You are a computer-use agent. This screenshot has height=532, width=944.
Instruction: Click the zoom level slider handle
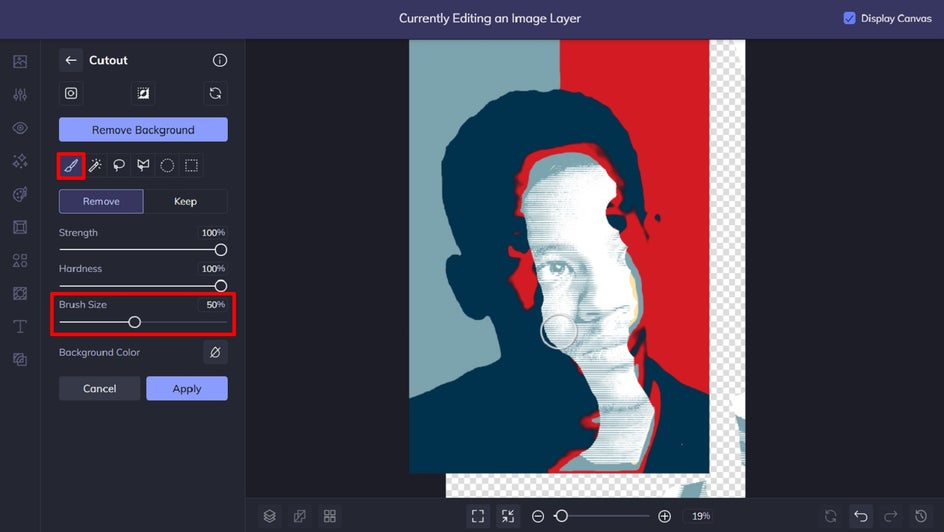pos(562,516)
